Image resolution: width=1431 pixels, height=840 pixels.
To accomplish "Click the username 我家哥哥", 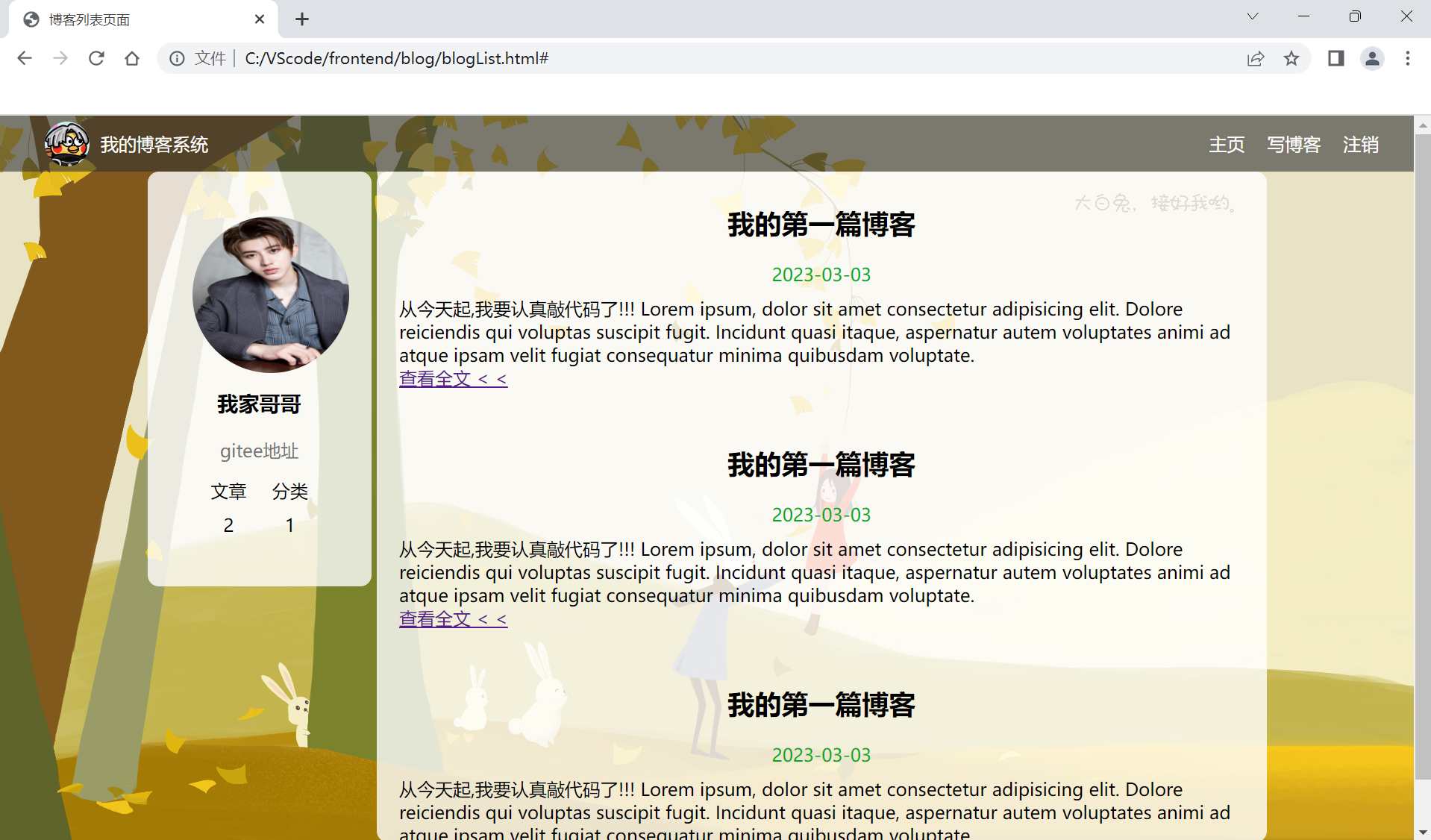I will [259, 404].
